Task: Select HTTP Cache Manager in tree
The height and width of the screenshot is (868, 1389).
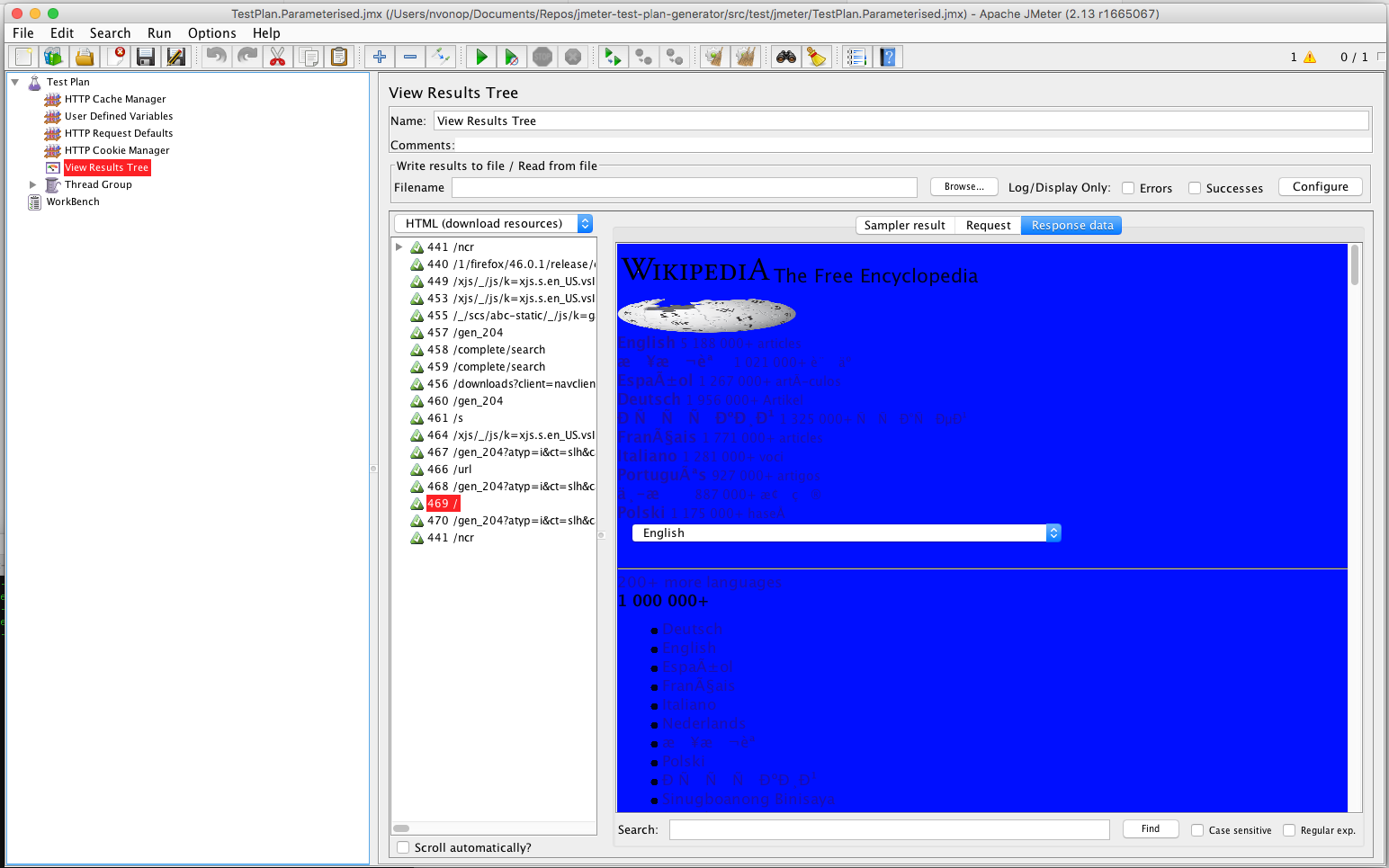Action: coord(115,99)
